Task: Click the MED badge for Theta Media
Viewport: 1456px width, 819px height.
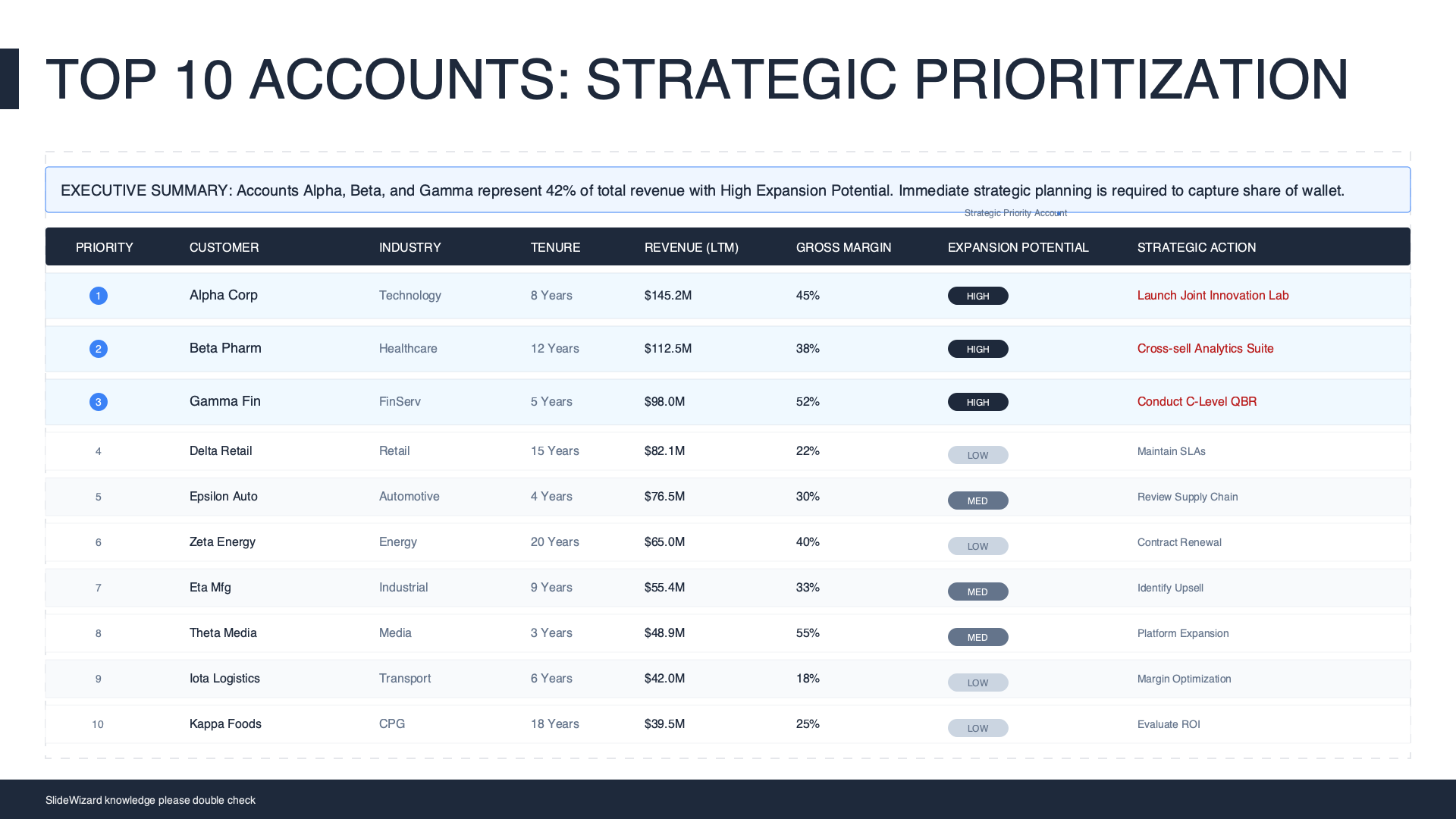Action: tap(977, 637)
